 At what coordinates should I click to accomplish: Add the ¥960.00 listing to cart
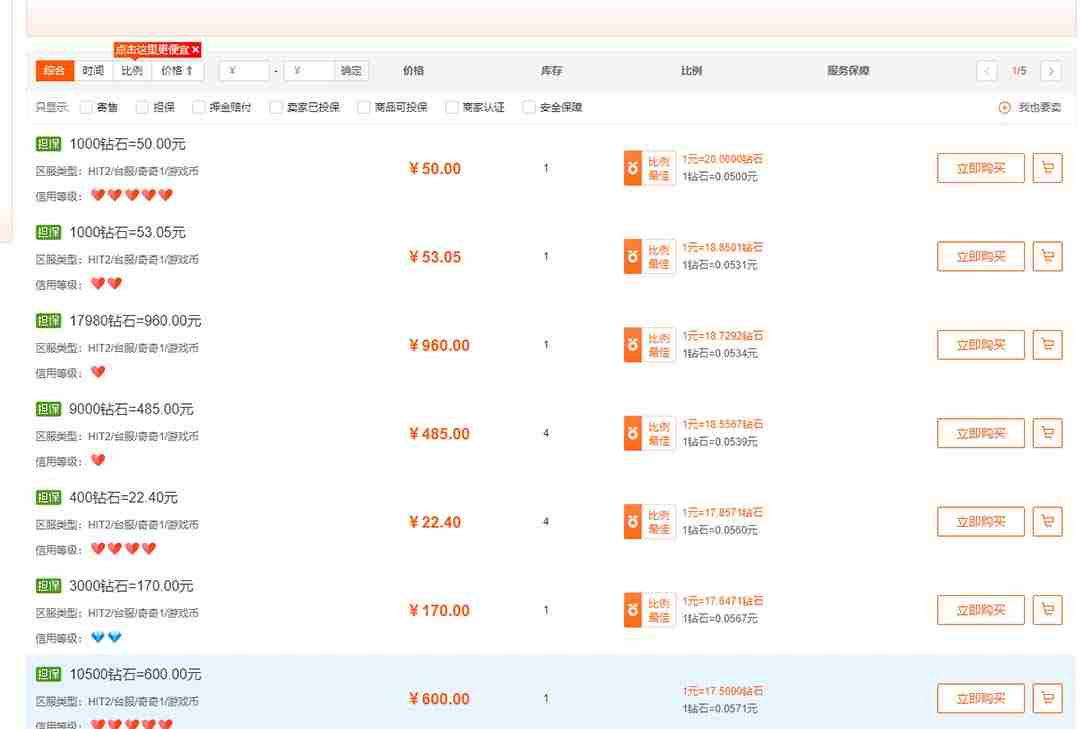(1047, 345)
